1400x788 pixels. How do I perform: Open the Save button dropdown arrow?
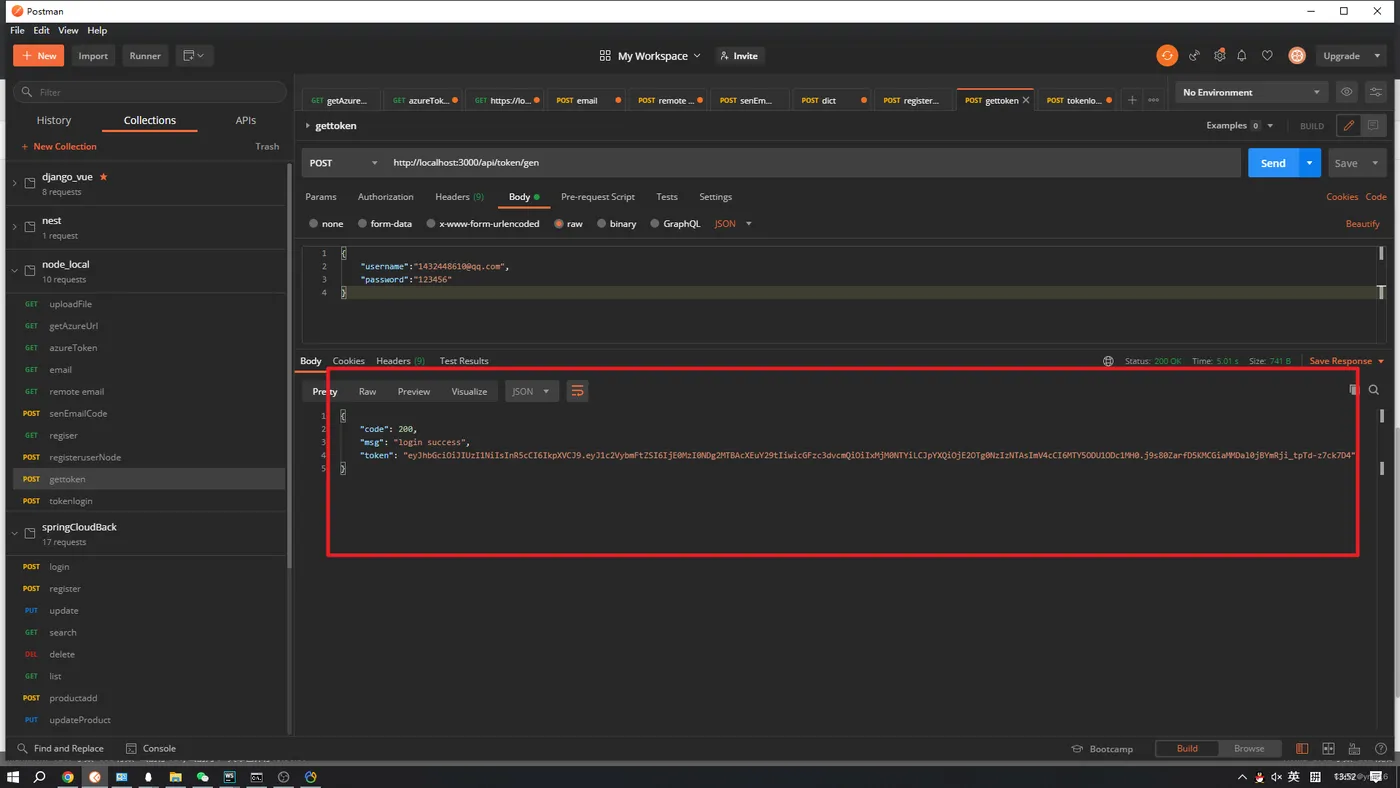click(x=1375, y=163)
